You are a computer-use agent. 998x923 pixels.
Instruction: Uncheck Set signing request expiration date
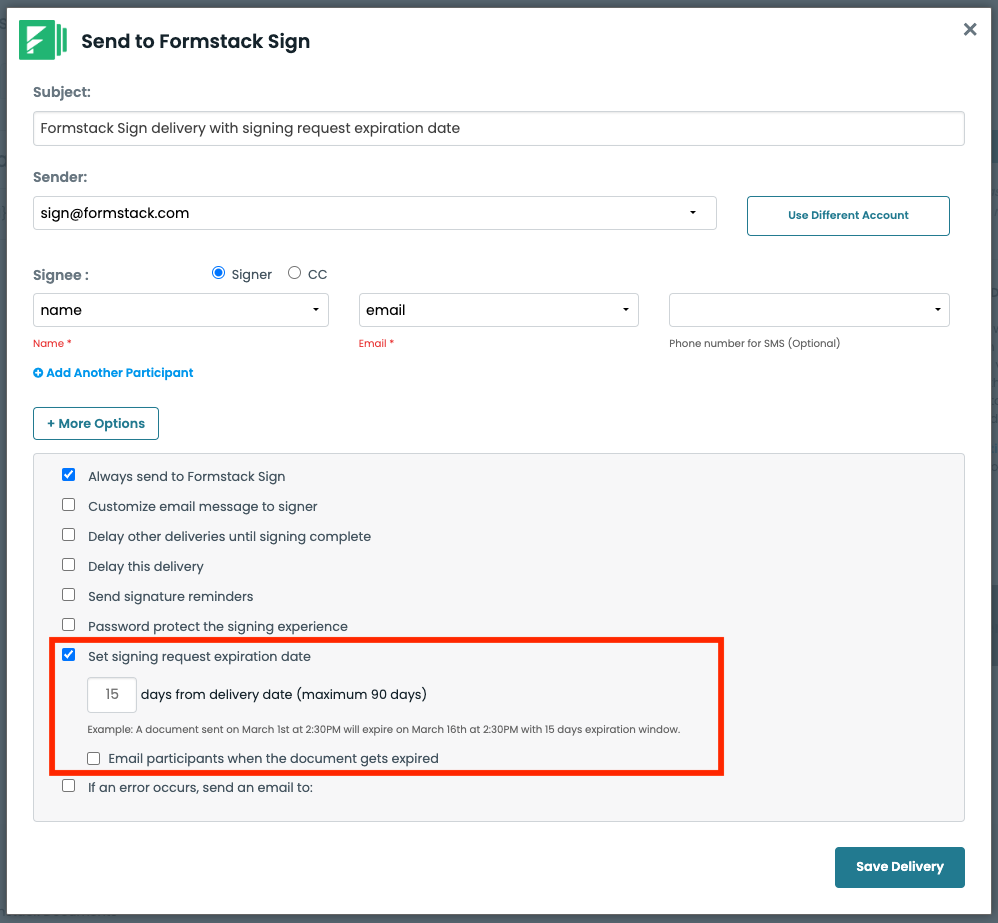(69, 654)
